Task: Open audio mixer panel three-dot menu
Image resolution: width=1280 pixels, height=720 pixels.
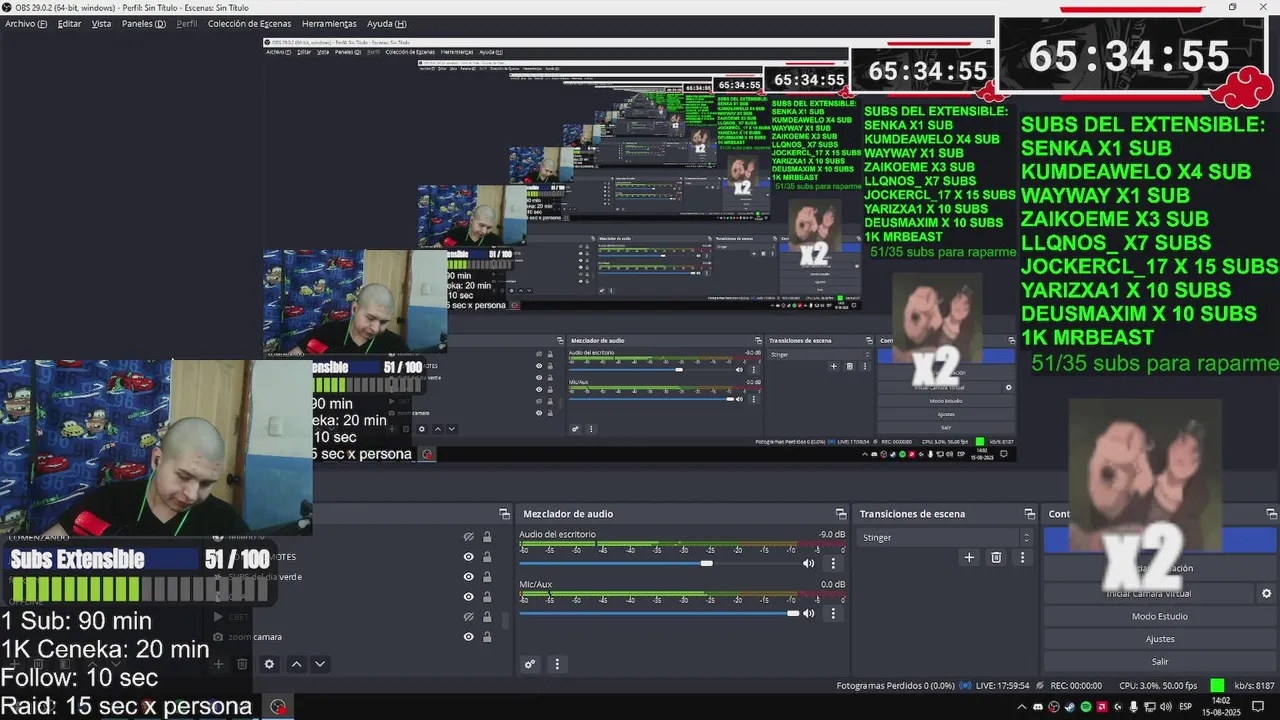Action: [x=557, y=664]
